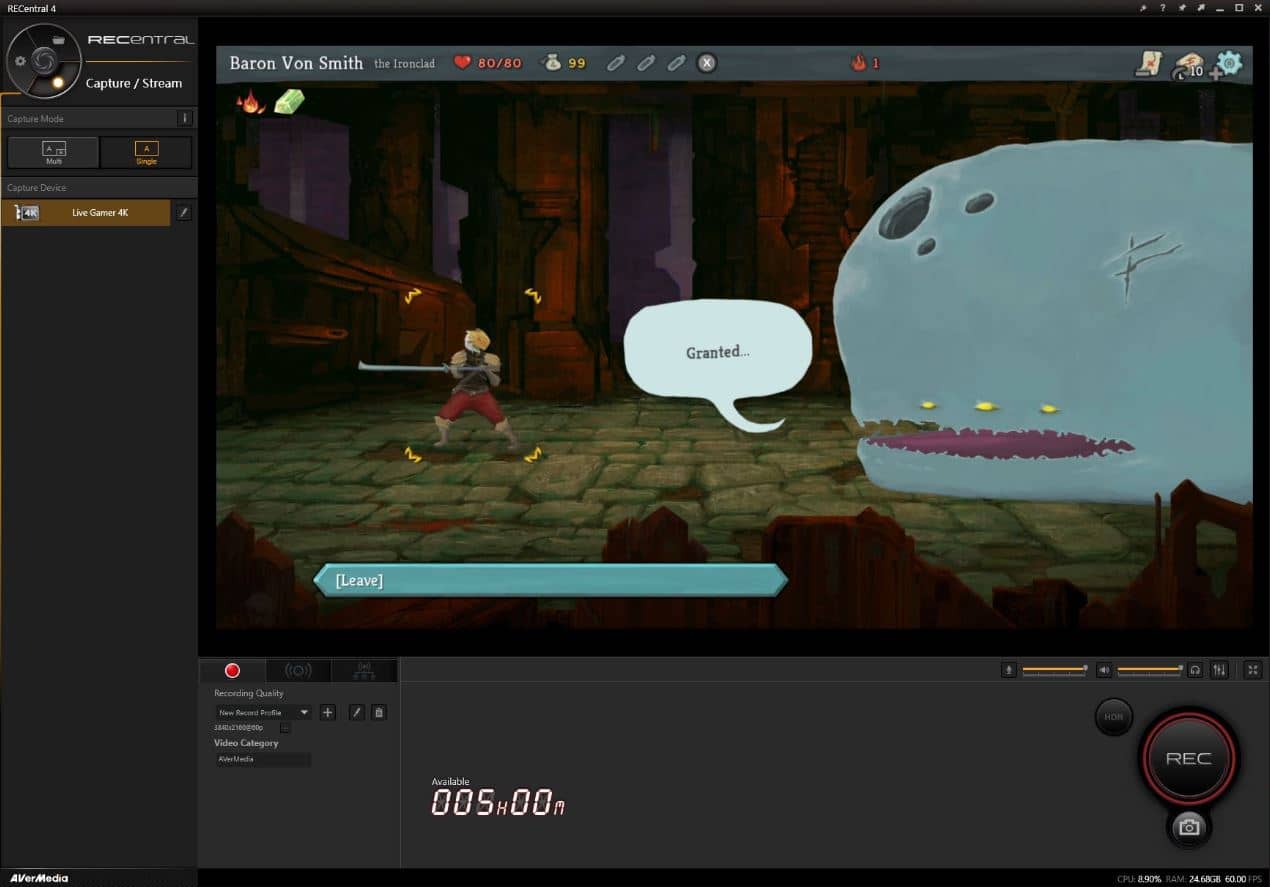The height and width of the screenshot is (887, 1270).
Task: Click the Video Category input field
Action: pos(263,759)
